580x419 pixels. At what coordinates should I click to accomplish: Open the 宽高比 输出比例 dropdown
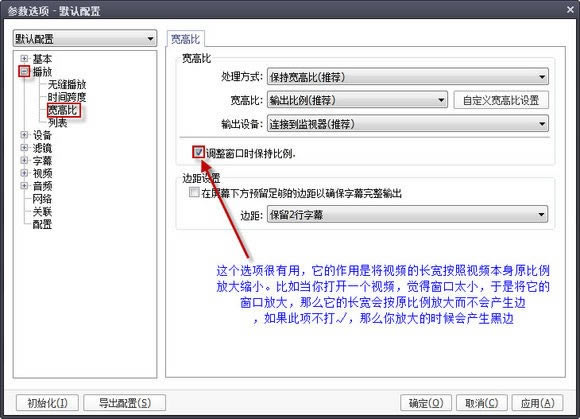(357, 100)
